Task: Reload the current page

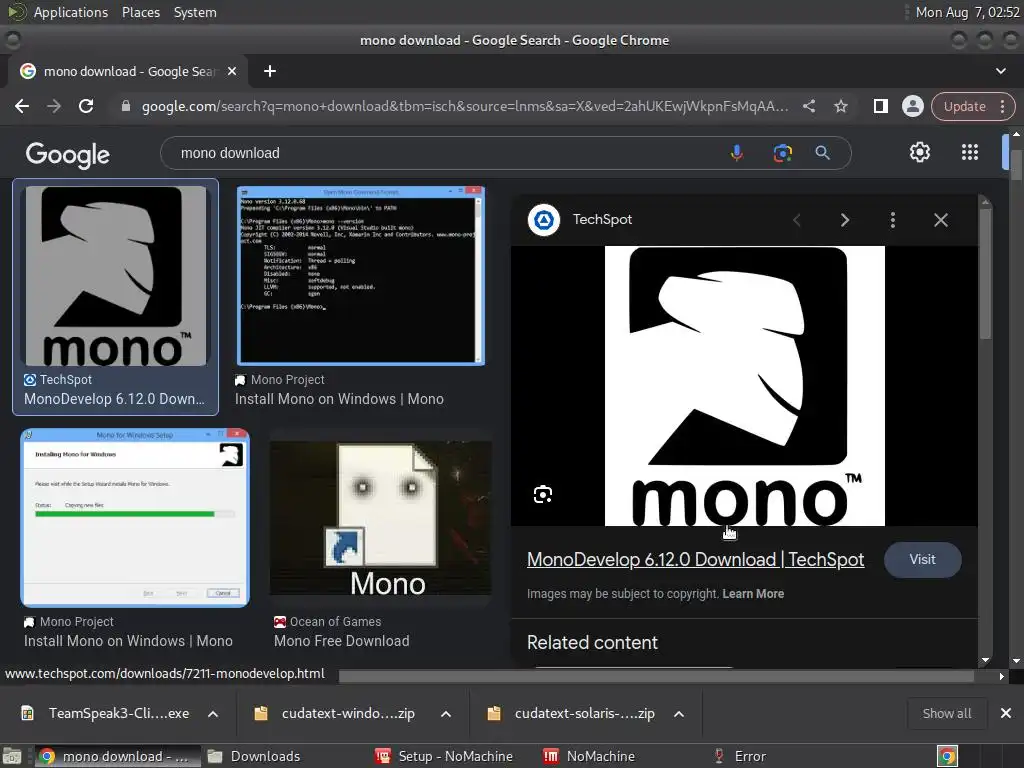Action: click(86, 106)
